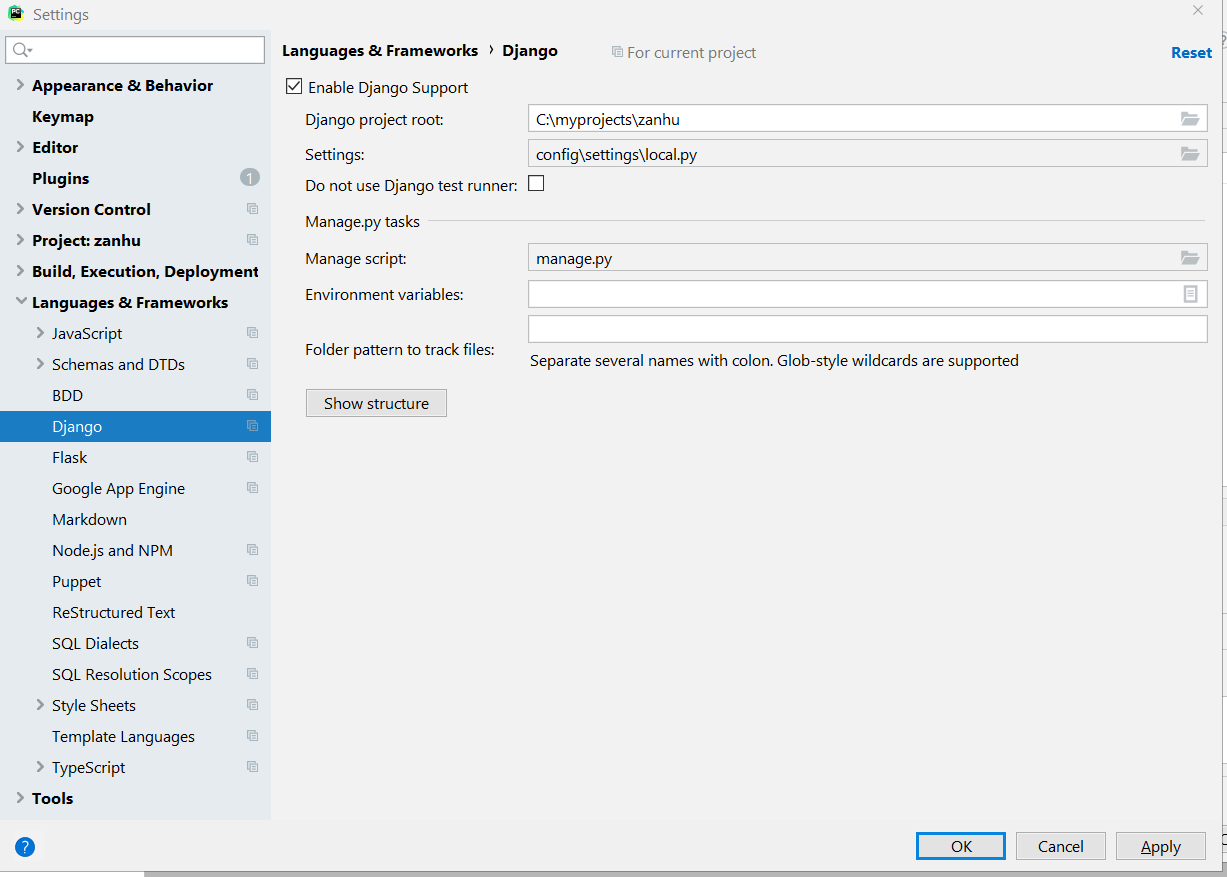Viewport: 1227px width, 877px height.
Task: Click project-level icon beside Schemas and DTDs
Action: 252,364
